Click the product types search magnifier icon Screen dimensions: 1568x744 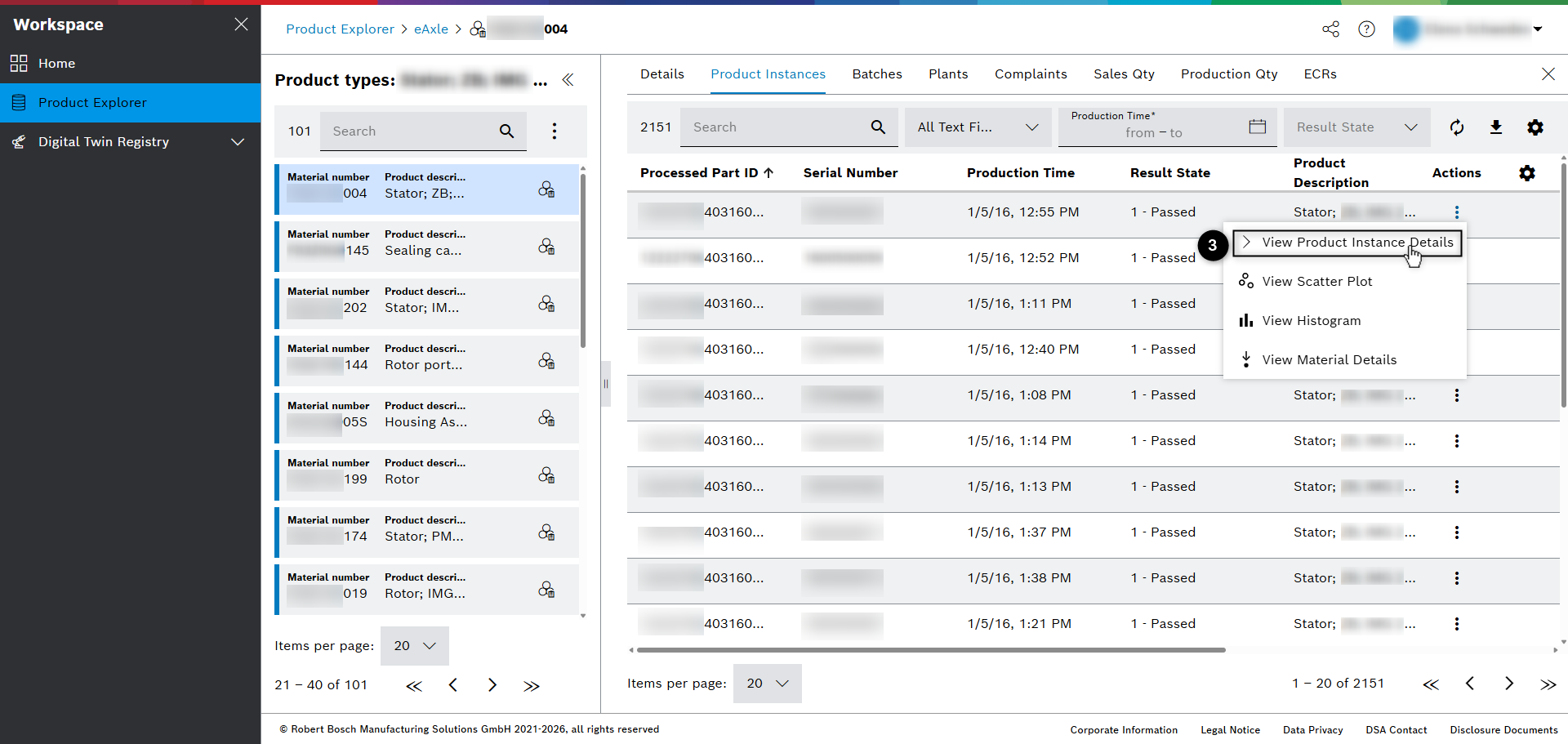[506, 131]
